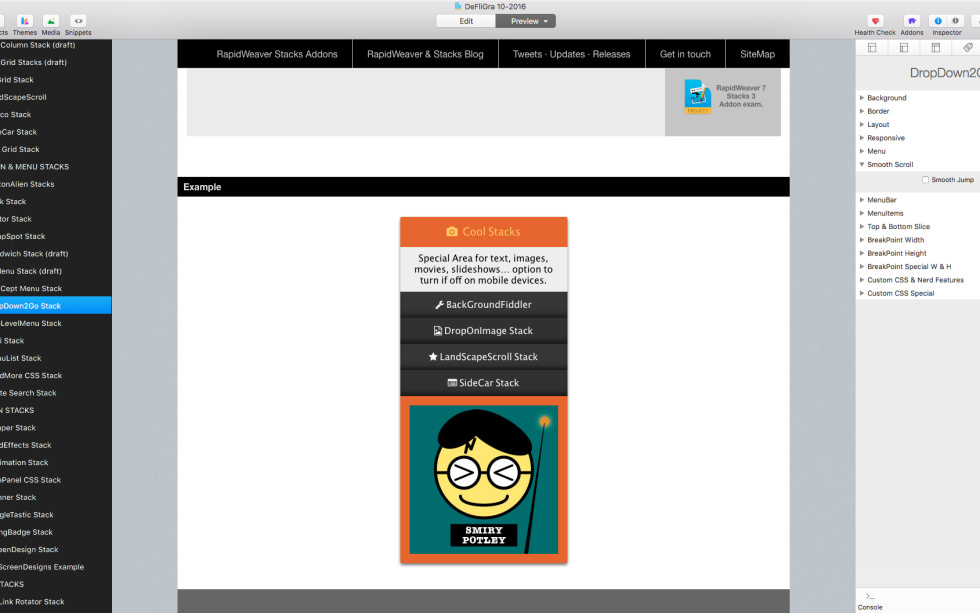
Task: Select the tag icon inspector tab
Action: click(968, 47)
